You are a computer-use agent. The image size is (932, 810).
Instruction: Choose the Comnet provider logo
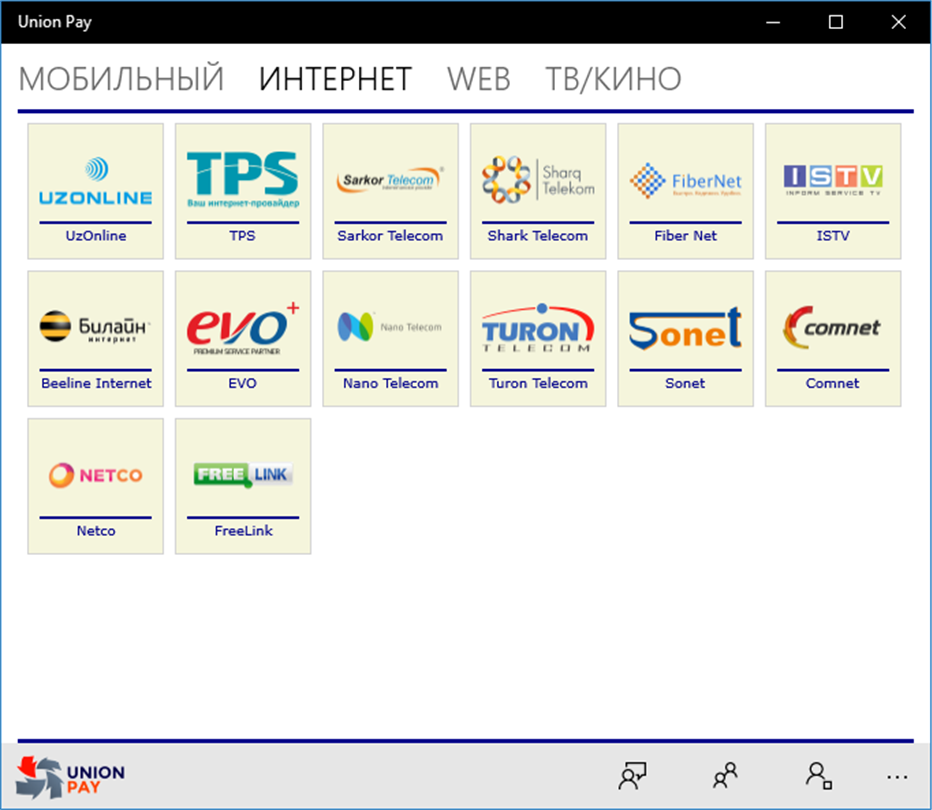832,327
